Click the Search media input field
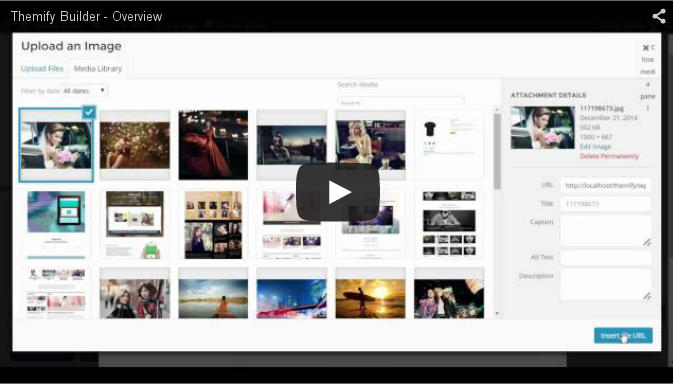Image resolution: width=673 pixels, height=384 pixels. coord(400,103)
